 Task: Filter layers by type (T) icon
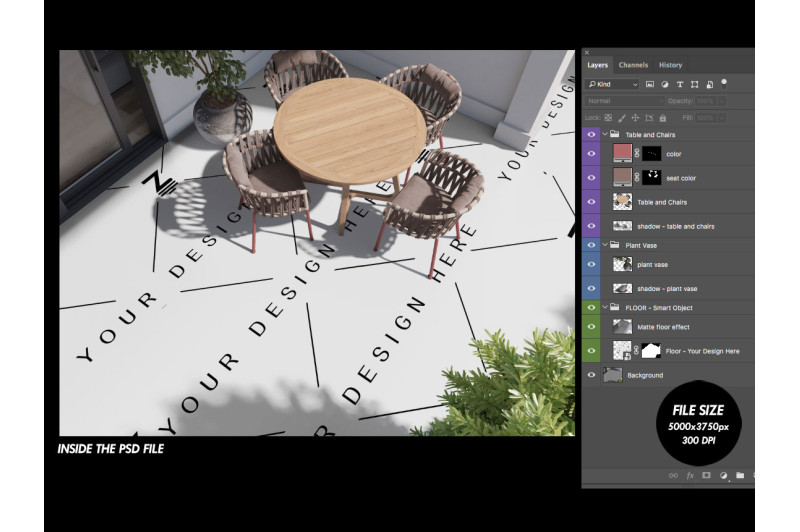pyautogui.click(x=680, y=85)
